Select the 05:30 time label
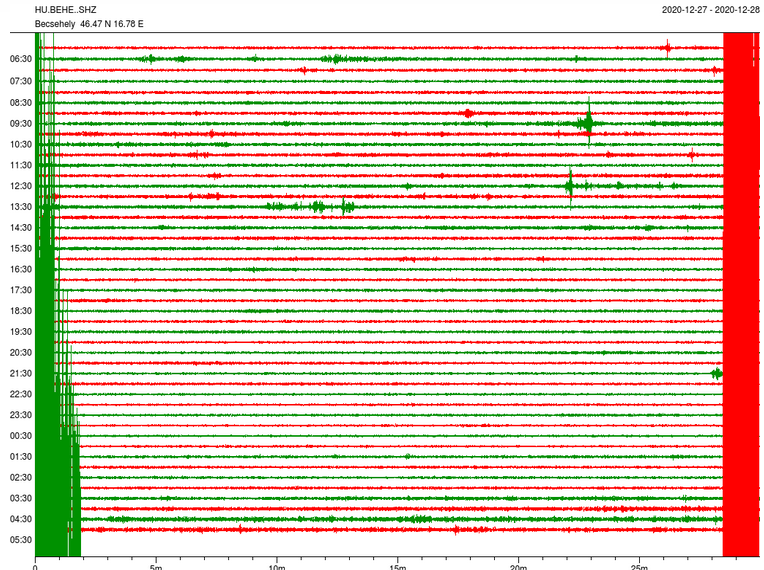Screen dimensions: 764x570 coord(21,540)
